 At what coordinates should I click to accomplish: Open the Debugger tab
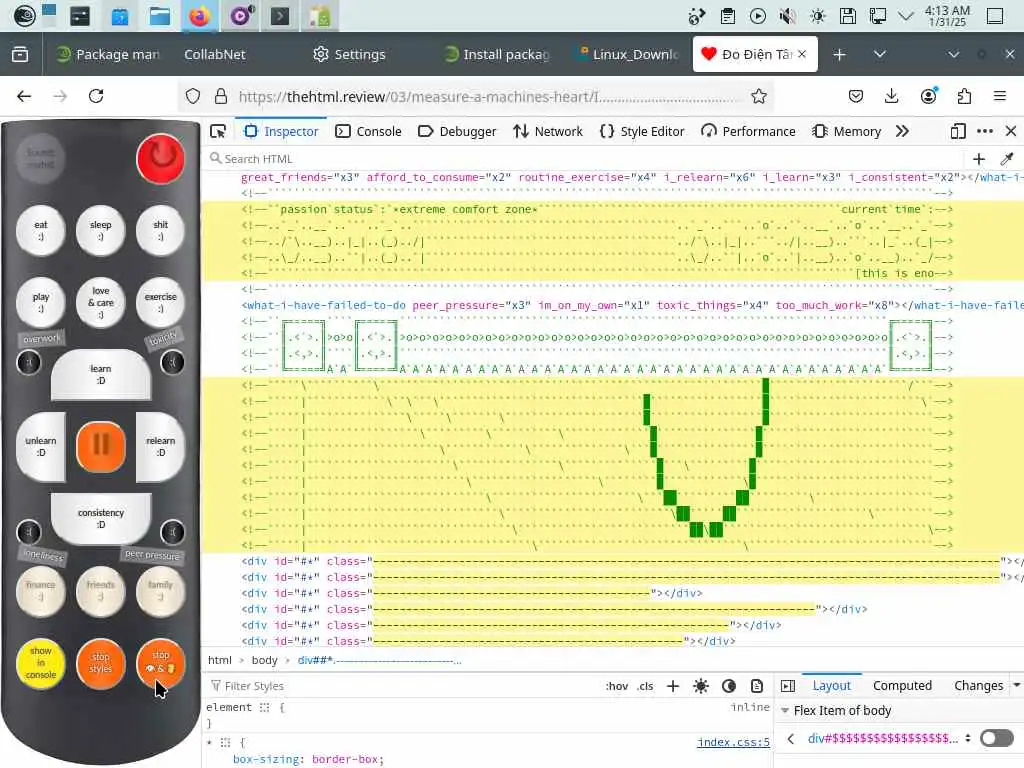(457, 131)
